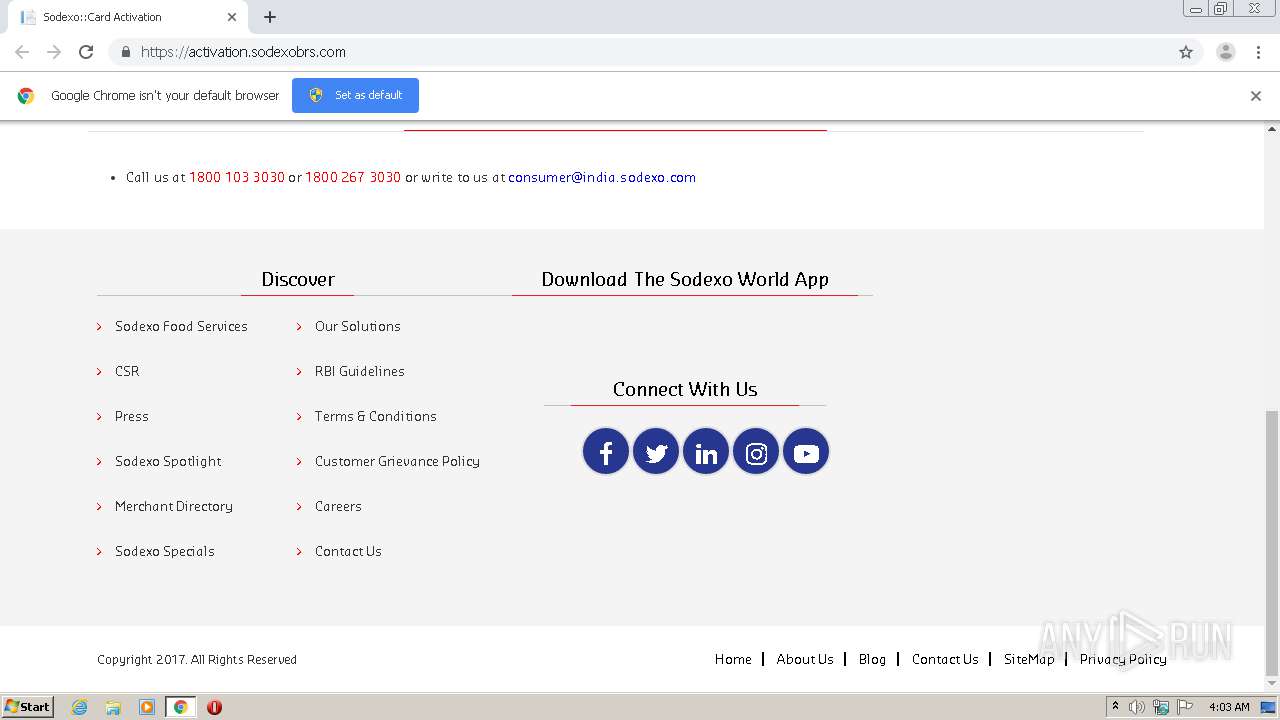1280x720 pixels.
Task: Go back with the browser back arrow
Action: point(22,52)
